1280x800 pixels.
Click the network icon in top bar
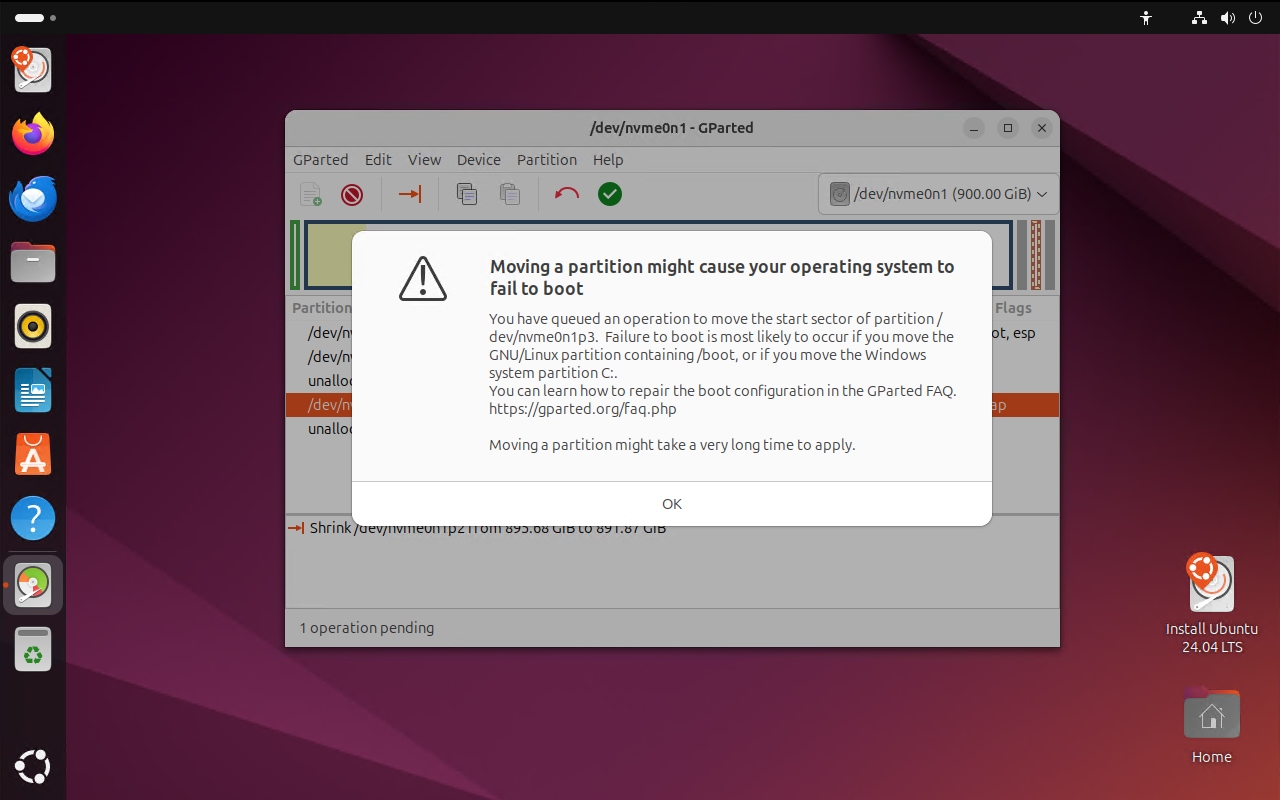tap(1199, 17)
